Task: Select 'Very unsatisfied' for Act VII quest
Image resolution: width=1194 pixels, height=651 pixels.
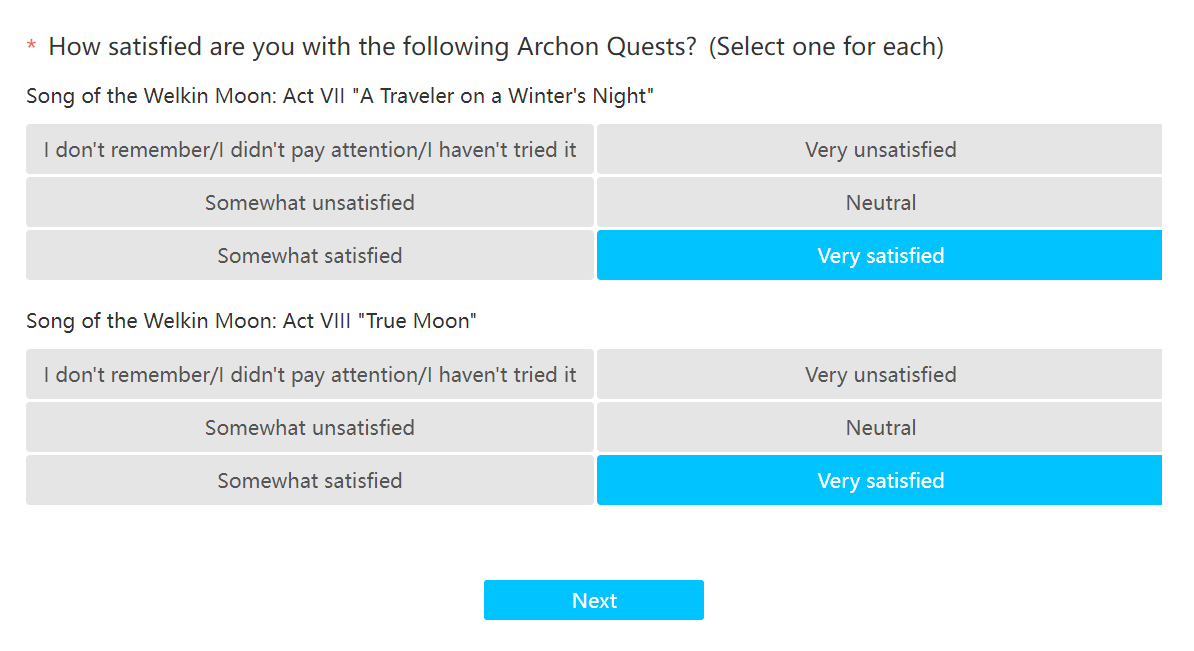Action: coord(879,150)
